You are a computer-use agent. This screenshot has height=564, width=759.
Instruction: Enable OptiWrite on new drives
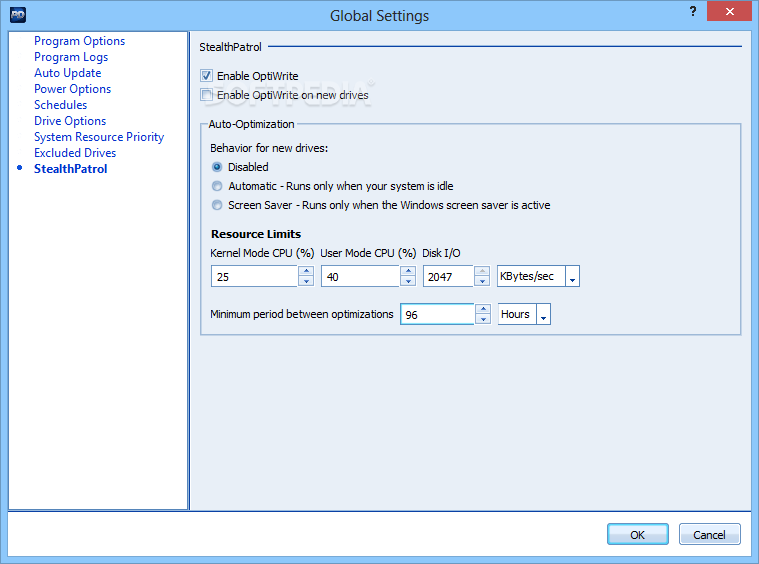207,94
